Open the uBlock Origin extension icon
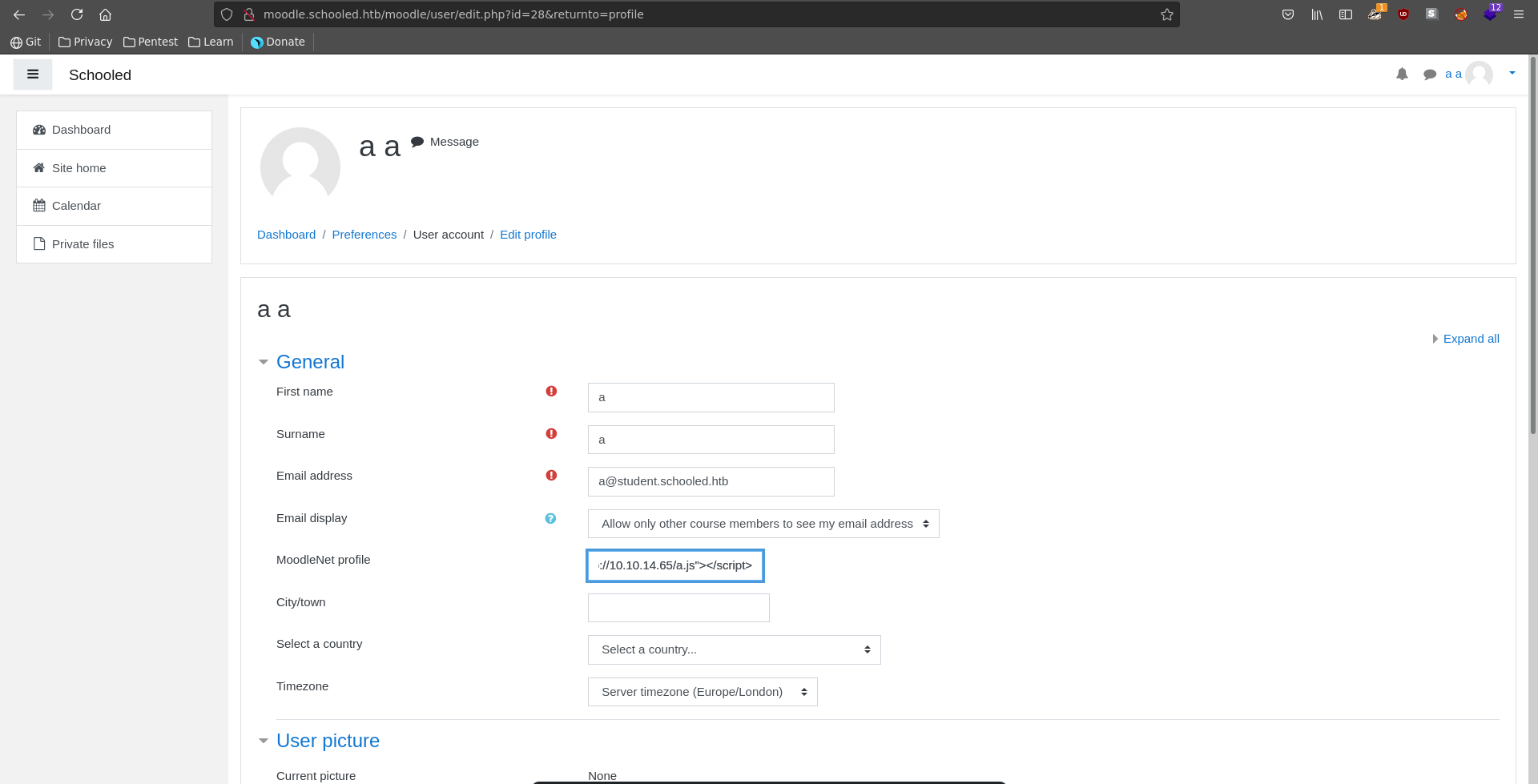Image resolution: width=1538 pixels, height=784 pixels. coord(1403,14)
